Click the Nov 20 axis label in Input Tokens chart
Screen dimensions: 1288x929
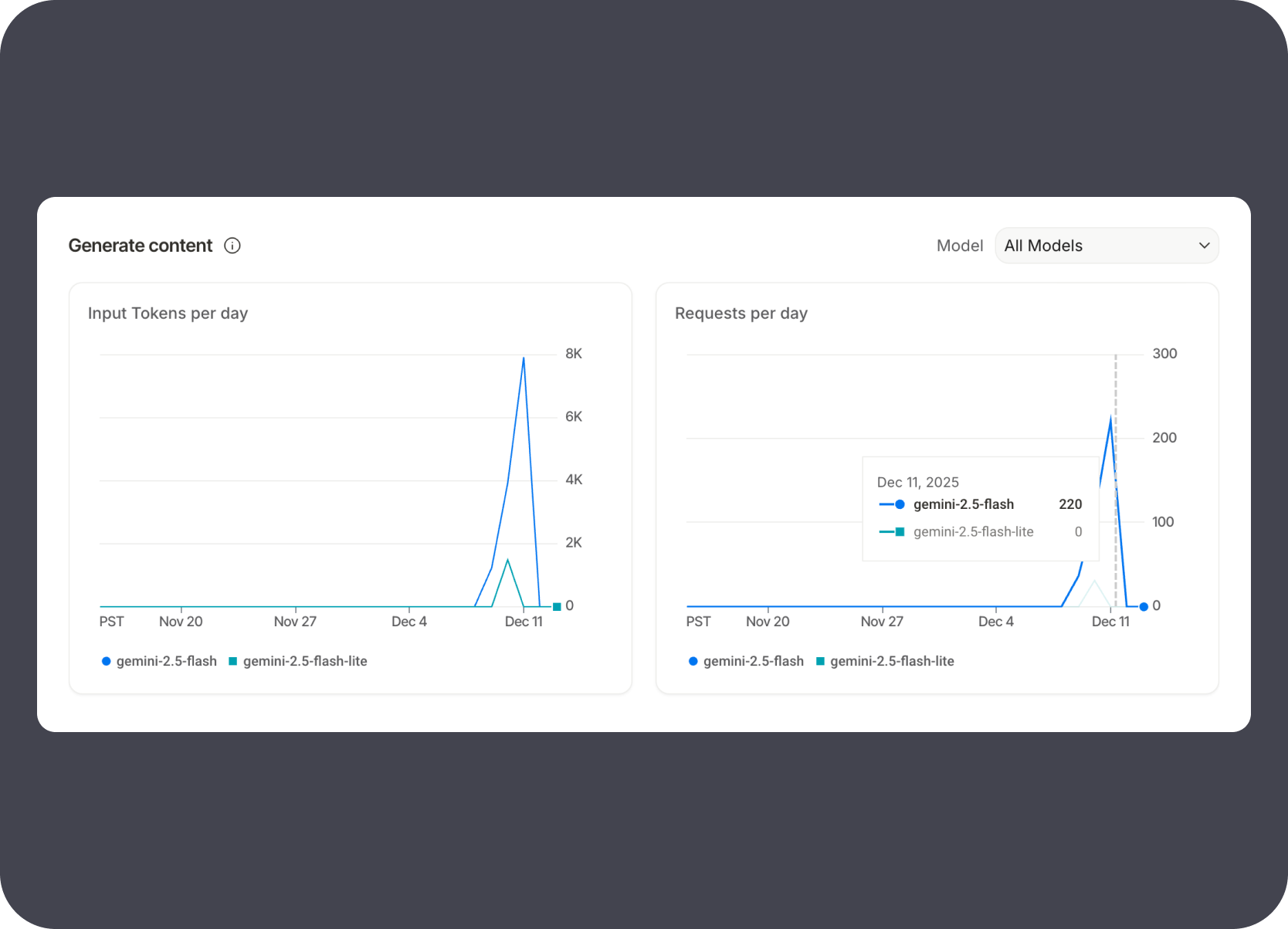(181, 622)
